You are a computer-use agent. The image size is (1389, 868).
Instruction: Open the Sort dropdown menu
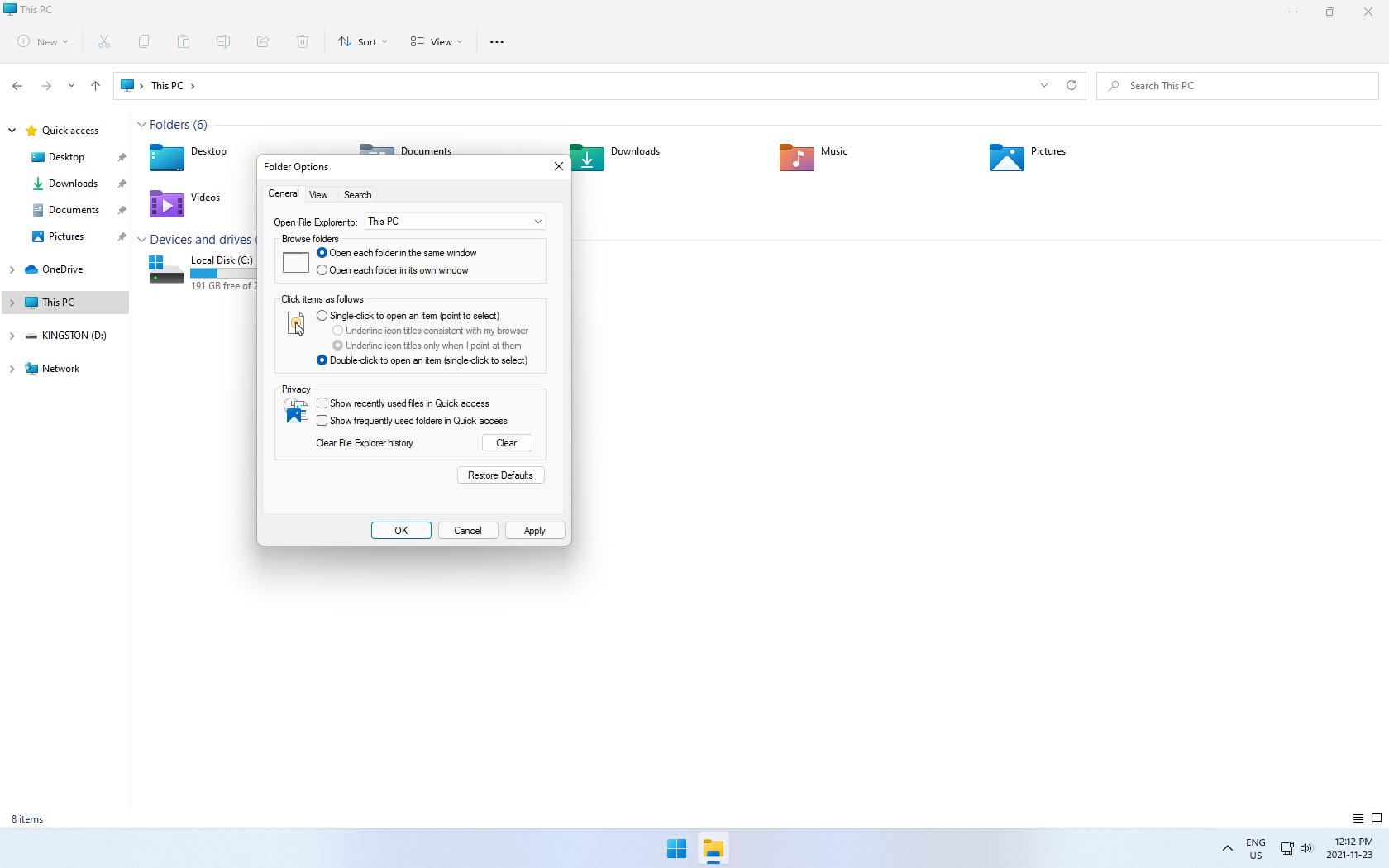click(x=363, y=42)
